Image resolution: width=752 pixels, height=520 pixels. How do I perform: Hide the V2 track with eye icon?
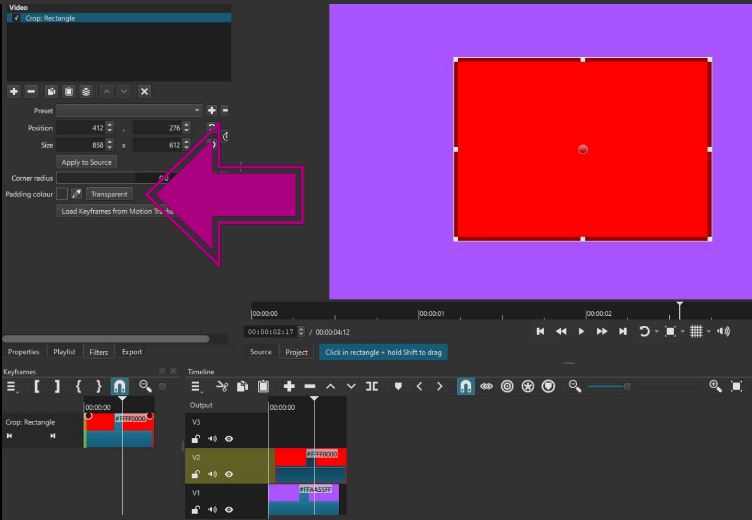point(229,474)
